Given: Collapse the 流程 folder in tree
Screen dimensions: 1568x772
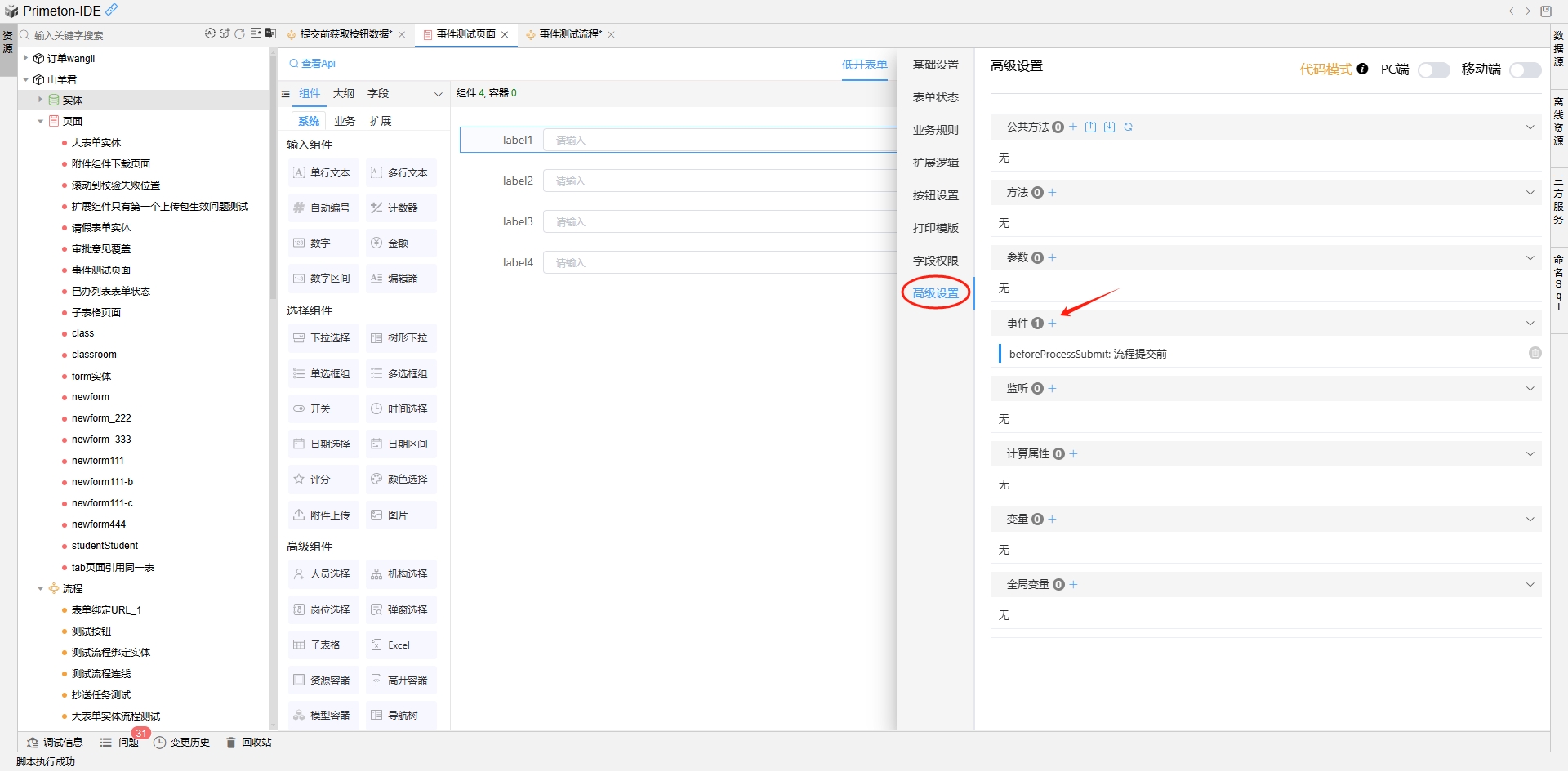Looking at the screenshot, I should coord(40,588).
